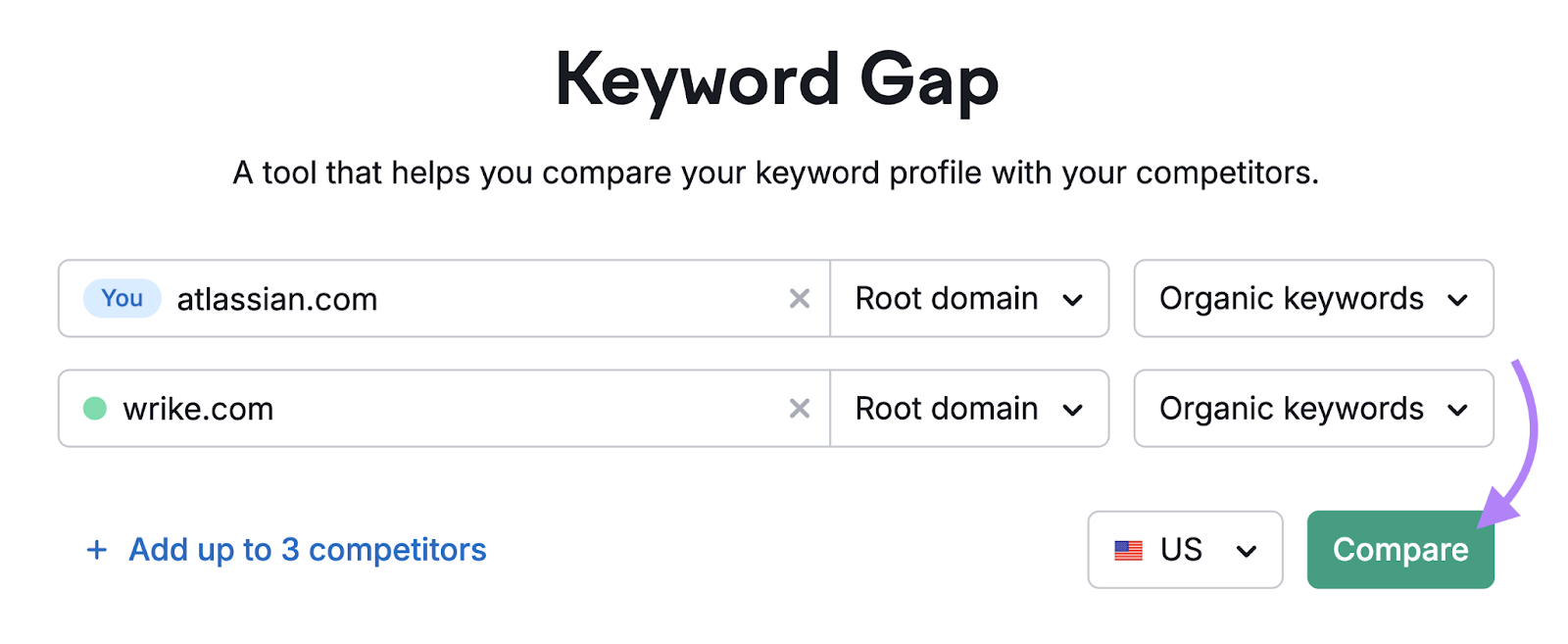Screen dimensions: 1568x644
Task: Click the green dot next to wrike.com
Action: [95, 409]
